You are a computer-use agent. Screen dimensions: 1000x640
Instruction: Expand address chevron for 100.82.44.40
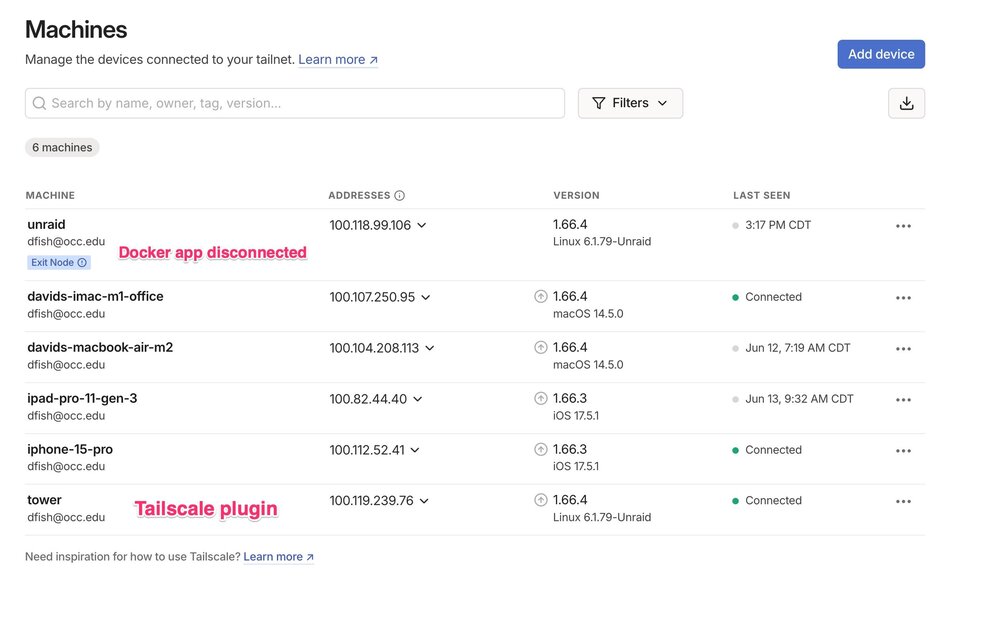[x=418, y=399]
